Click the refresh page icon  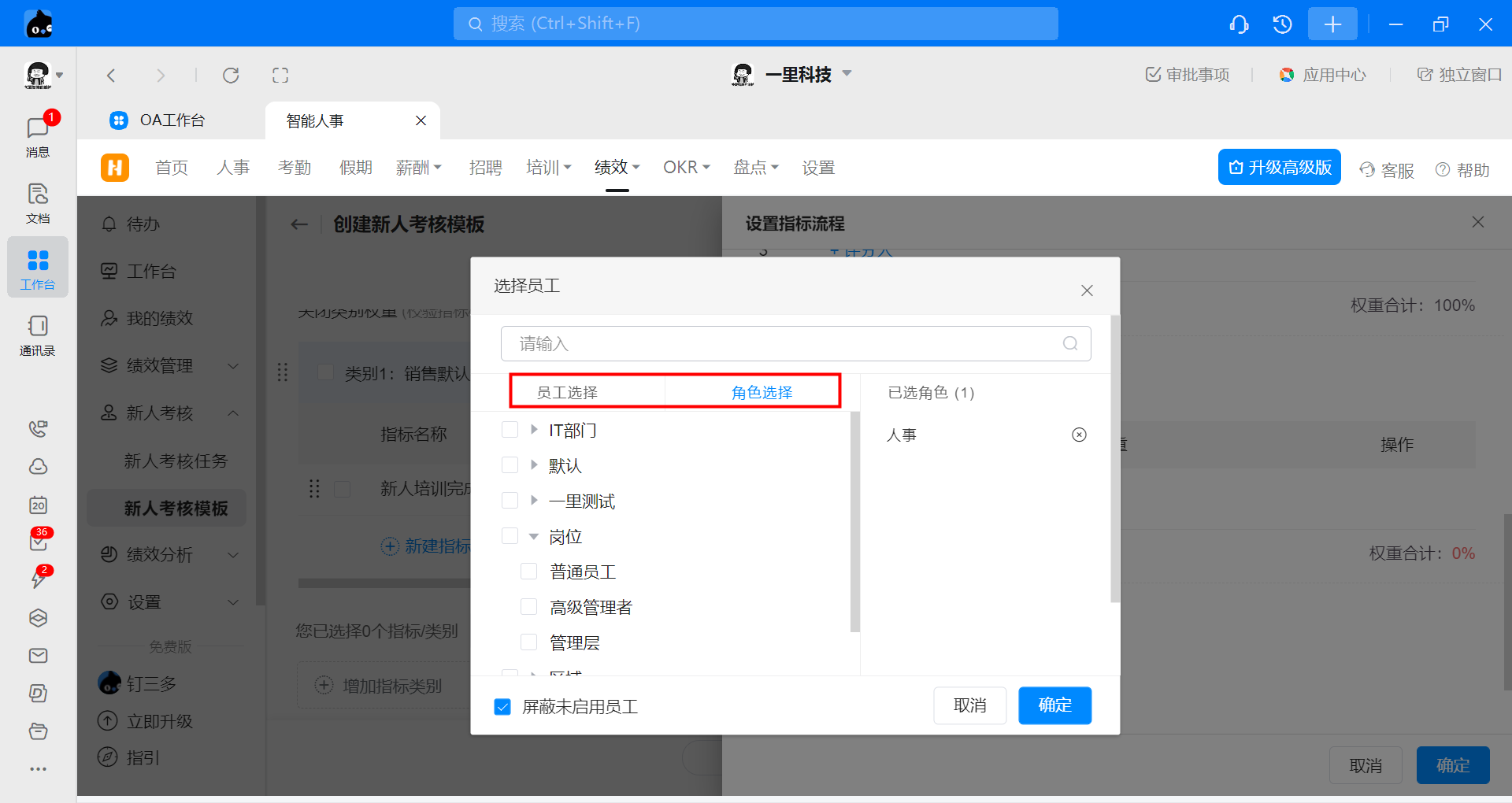pyautogui.click(x=231, y=76)
